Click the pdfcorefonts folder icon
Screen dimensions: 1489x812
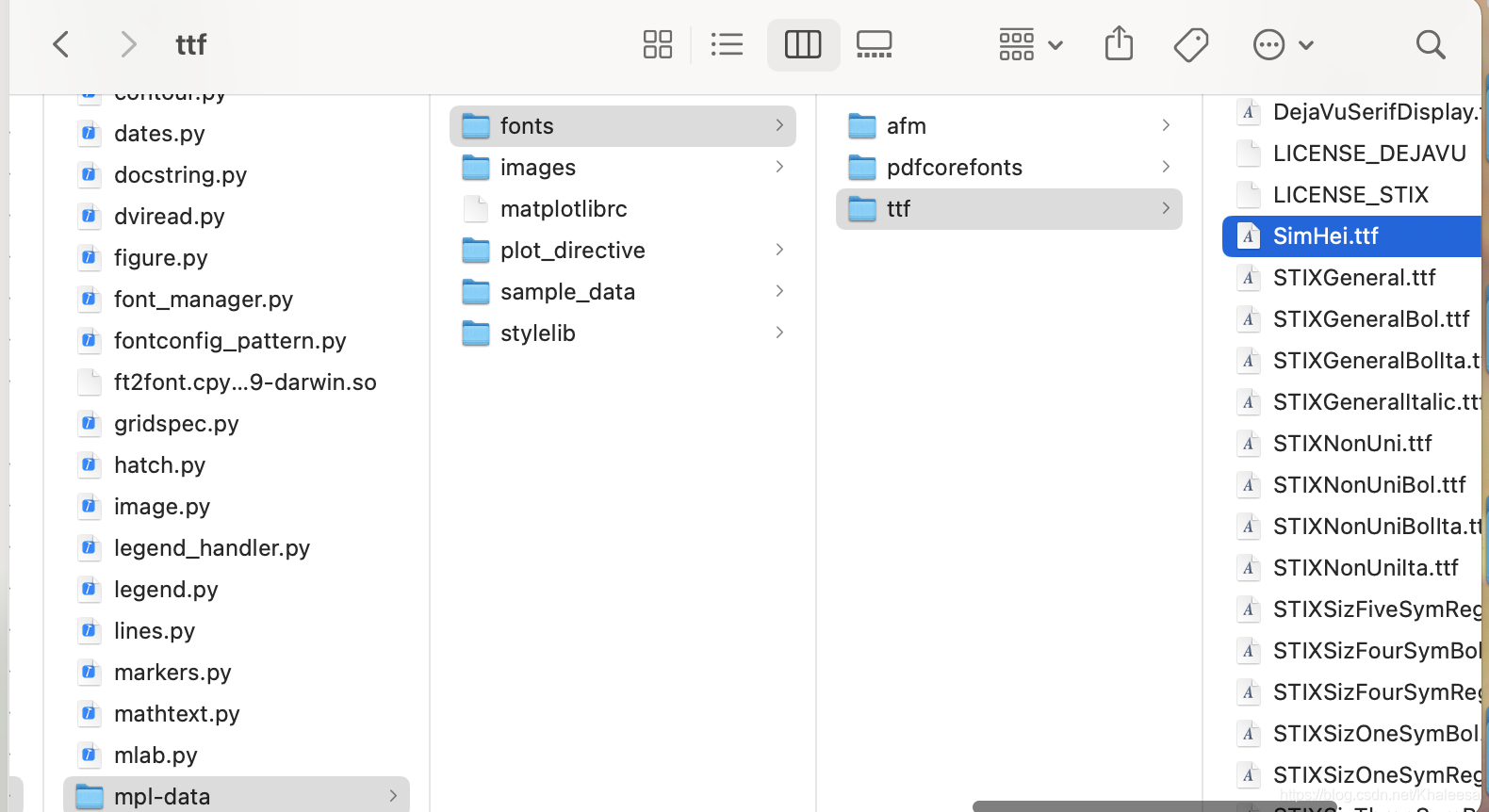(862, 168)
